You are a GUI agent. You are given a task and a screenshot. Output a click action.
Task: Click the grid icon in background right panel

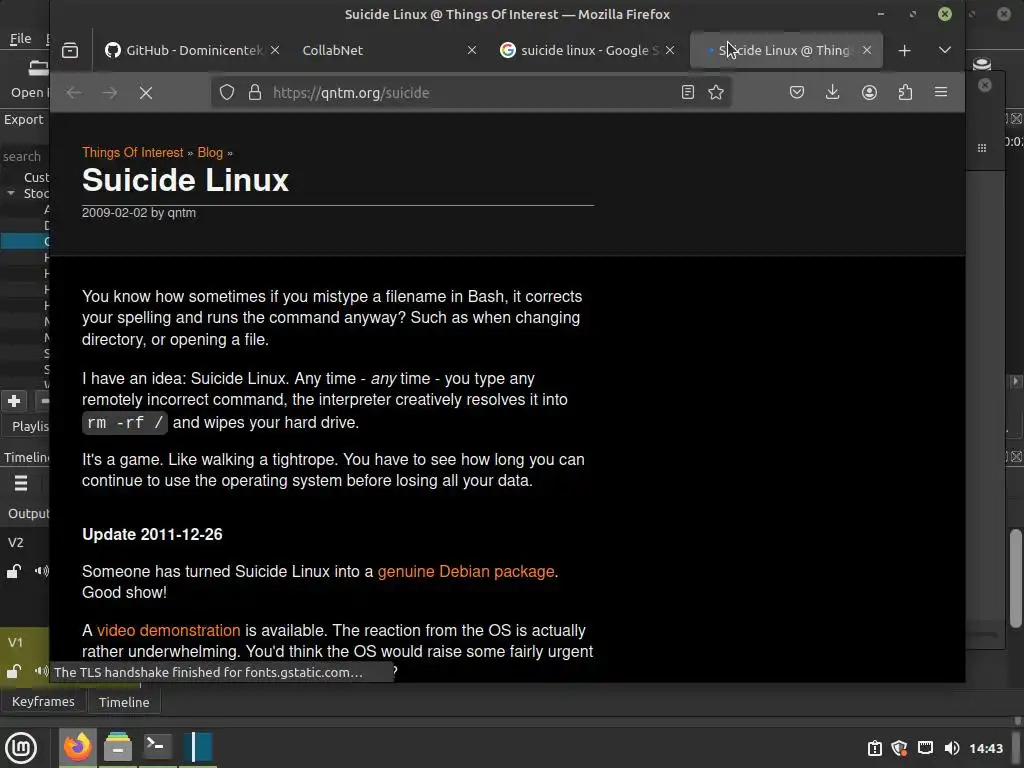pos(982,148)
